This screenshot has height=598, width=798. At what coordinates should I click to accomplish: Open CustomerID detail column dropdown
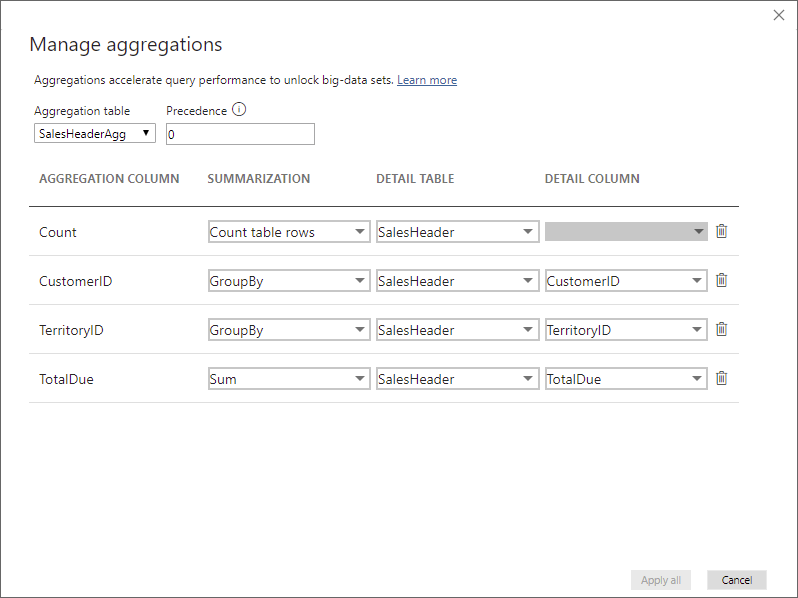click(x=626, y=280)
